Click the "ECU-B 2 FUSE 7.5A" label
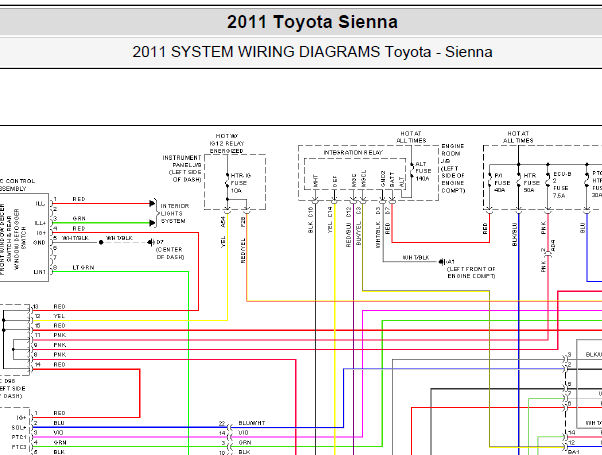Screen dimensions: 602x455 [562, 185]
